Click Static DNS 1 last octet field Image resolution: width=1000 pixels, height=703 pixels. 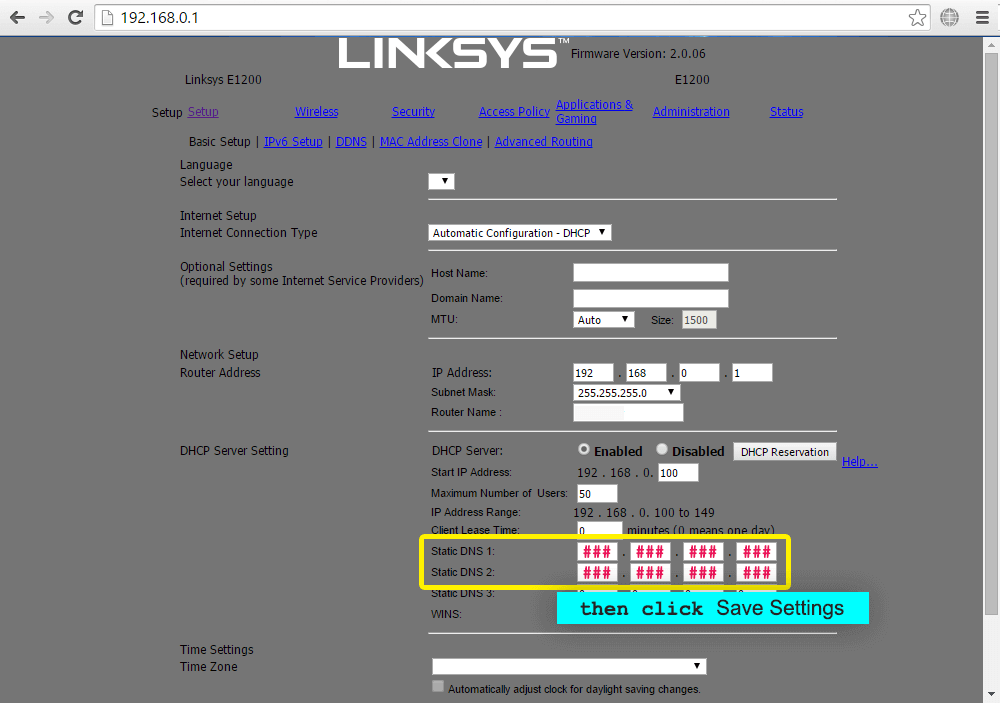click(x=756, y=551)
